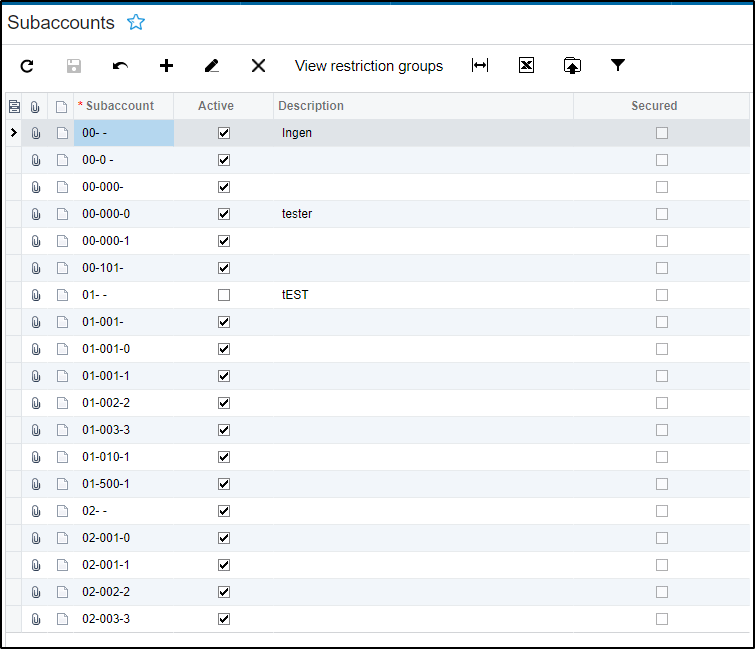The height and width of the screenshot is (649, 755).
Task: Add Subaccounts to favorites with star icon
Action: tap(136, 22)
